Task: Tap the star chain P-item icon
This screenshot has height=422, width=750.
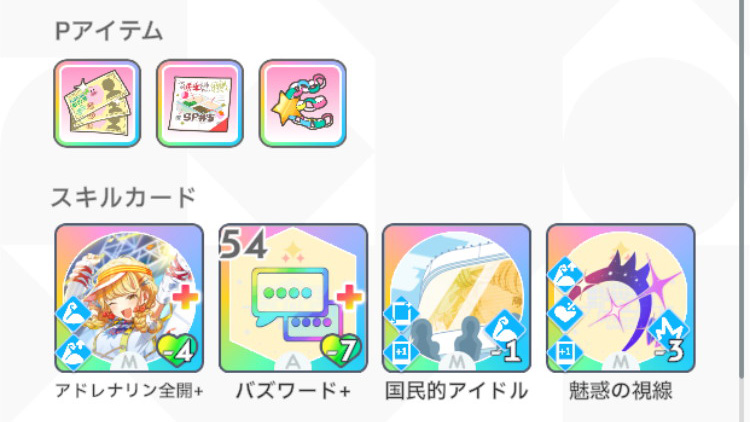Action: tap(303, 103)
